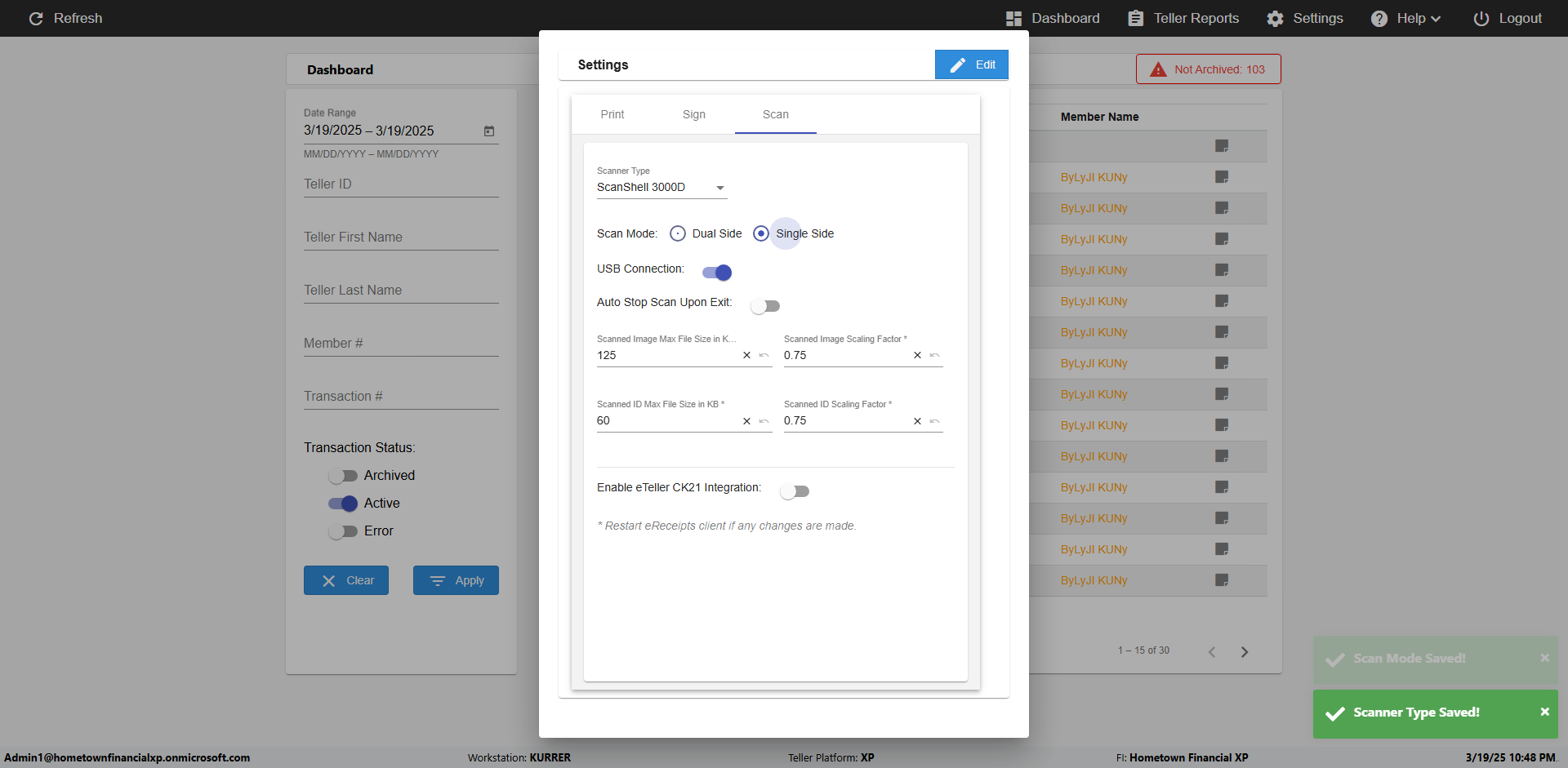
Task: Click the Logout button
Action: [1507, 18]
